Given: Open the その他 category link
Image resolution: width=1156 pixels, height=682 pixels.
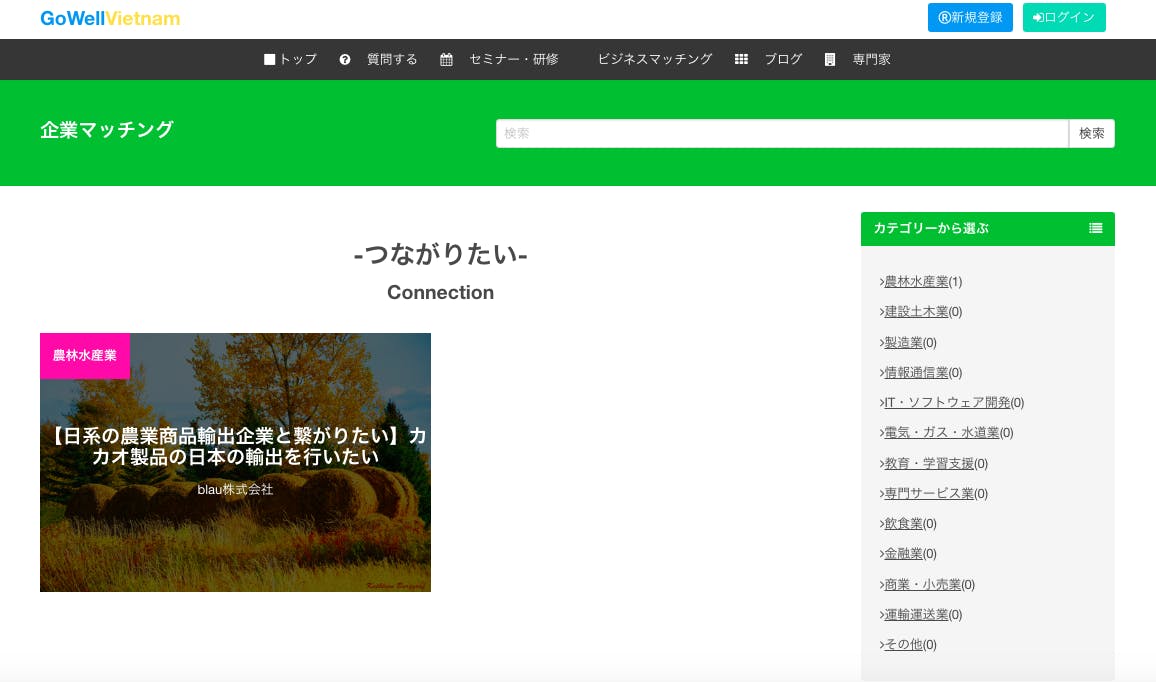Looking at the screenshot, I should (x=903, y=645).
